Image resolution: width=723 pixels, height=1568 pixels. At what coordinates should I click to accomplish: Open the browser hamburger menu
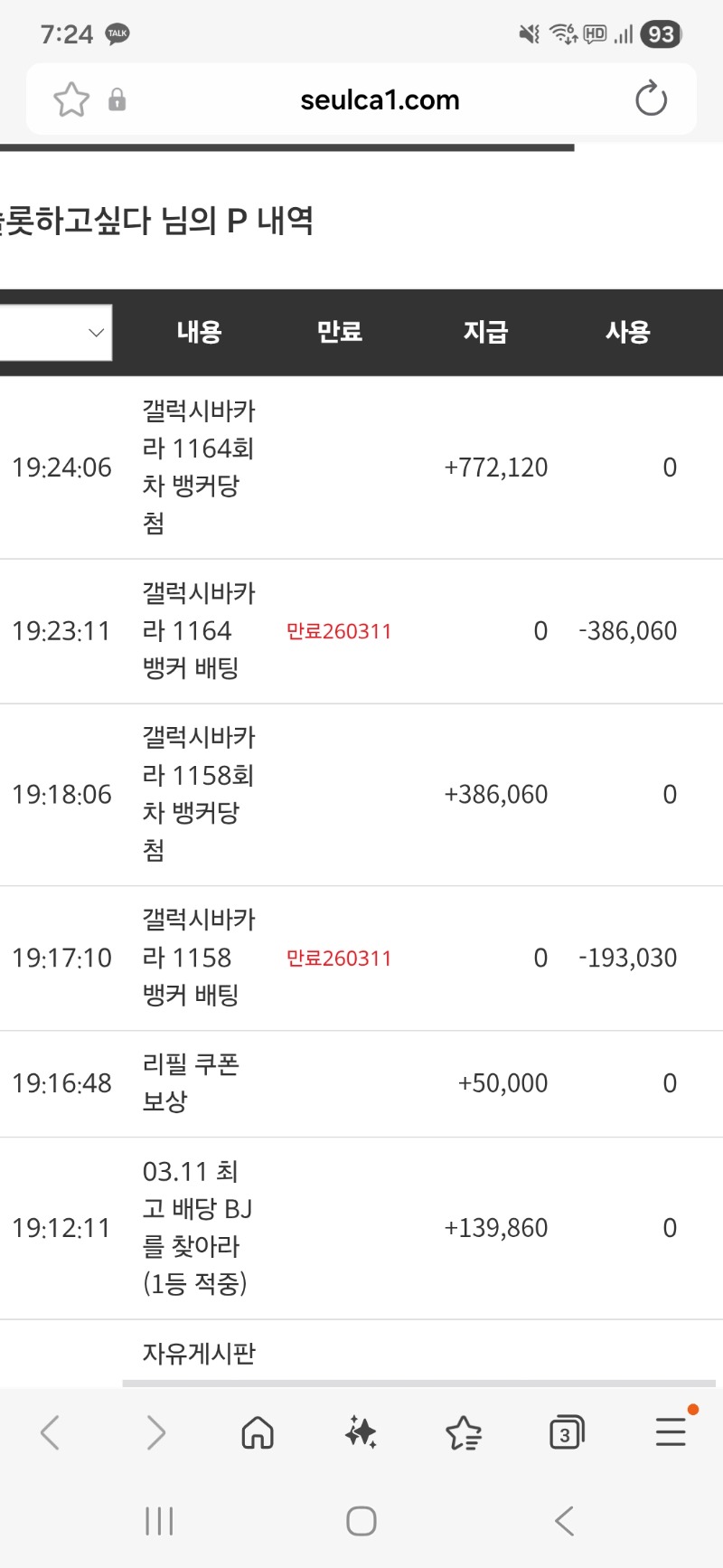click(671, 1432)
